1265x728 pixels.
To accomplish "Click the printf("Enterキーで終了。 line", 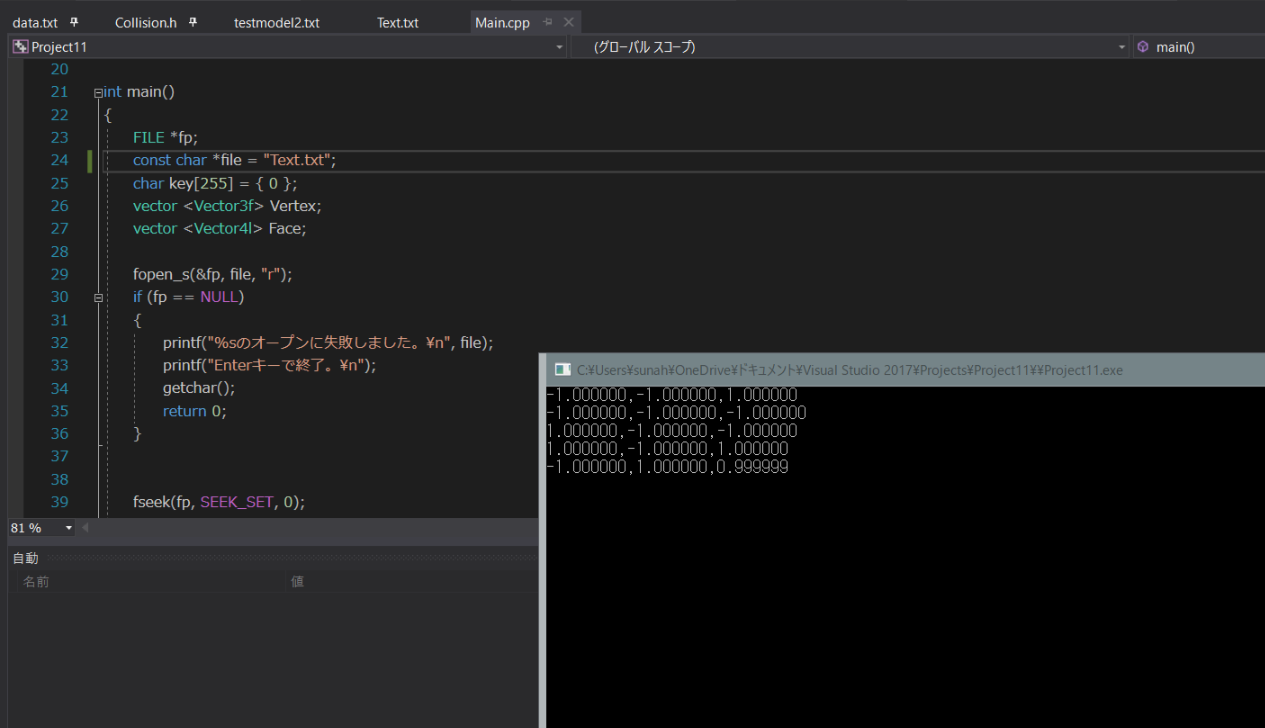I will click(x=270, y=365).
